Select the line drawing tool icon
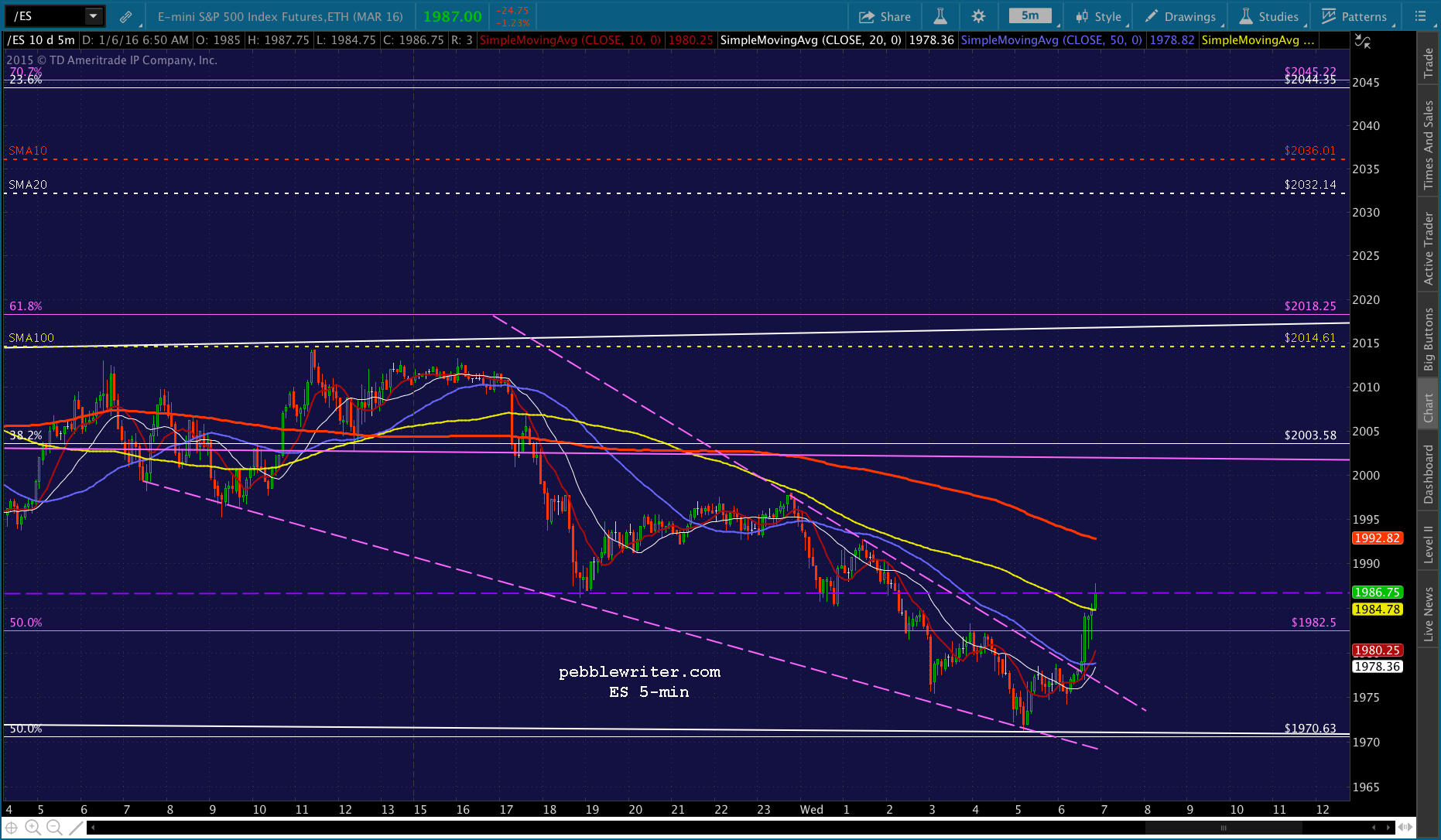1441x840 pixels. (76, 828)
